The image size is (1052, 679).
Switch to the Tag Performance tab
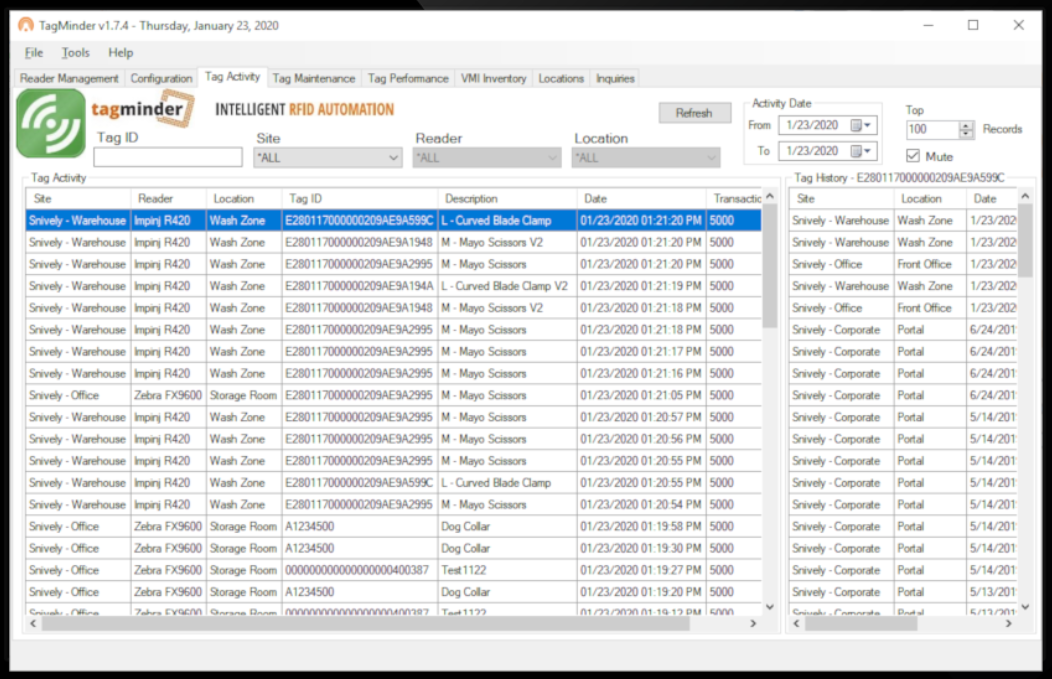click(x=408, y=79)
